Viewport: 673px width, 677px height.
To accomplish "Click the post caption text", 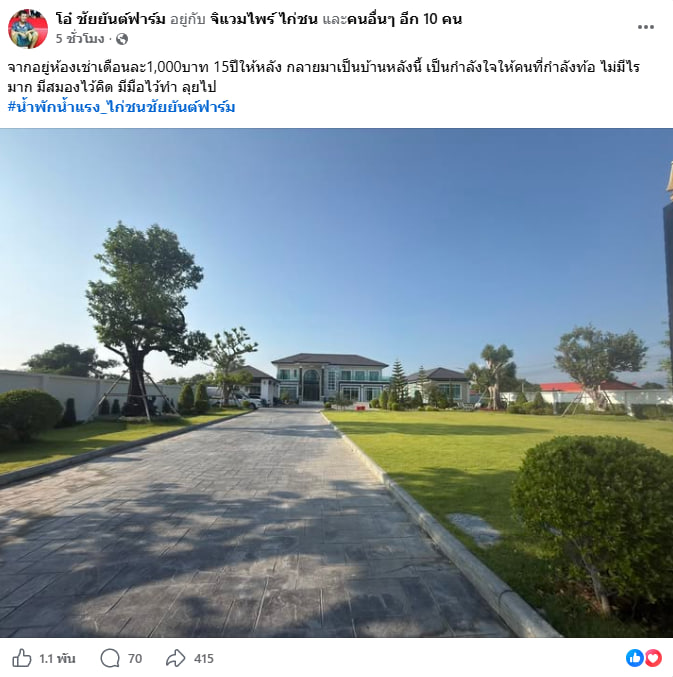I will (323, 77).
